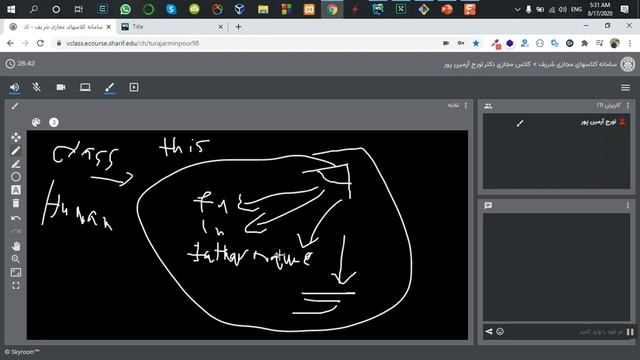Screen dimensions: 640x360
Task: Click the brush icon beside the user name
Action: [520, 123]
